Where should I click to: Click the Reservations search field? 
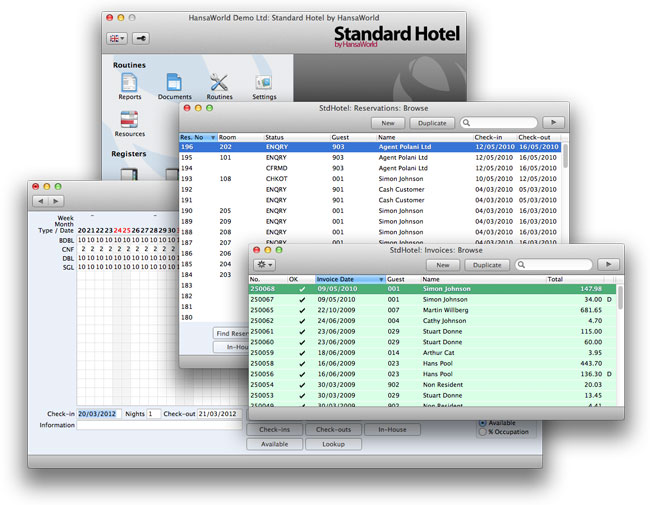[500, 123]
